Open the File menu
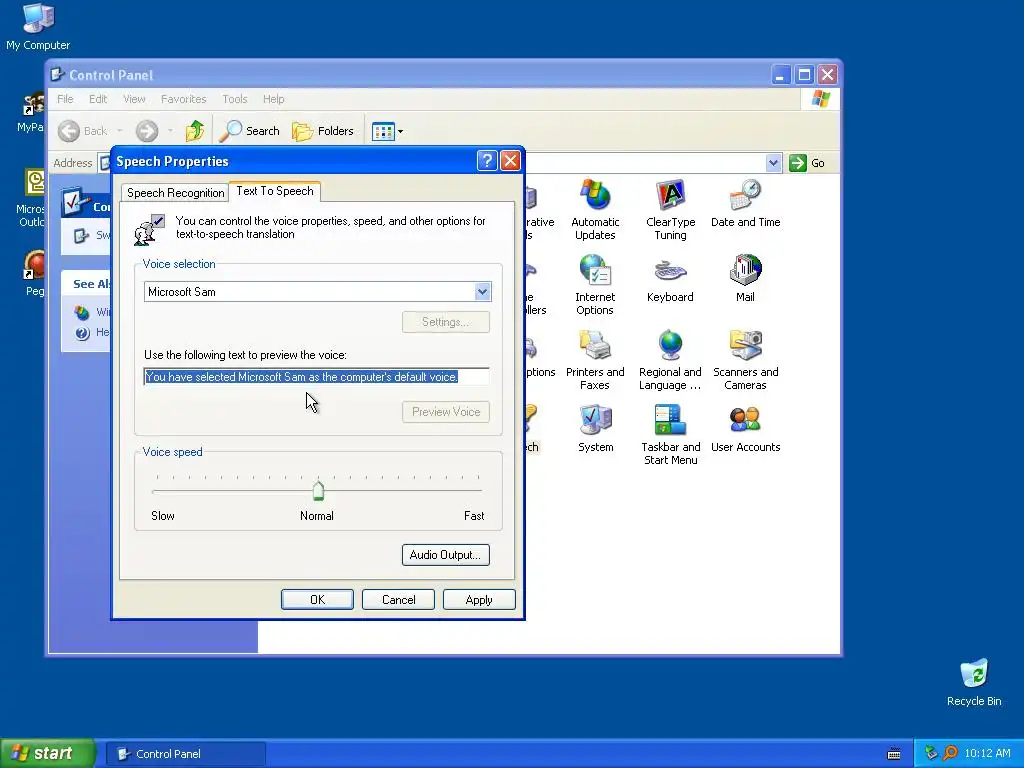The height and width of the screenshot is (768, 1024). coord(65,99)
